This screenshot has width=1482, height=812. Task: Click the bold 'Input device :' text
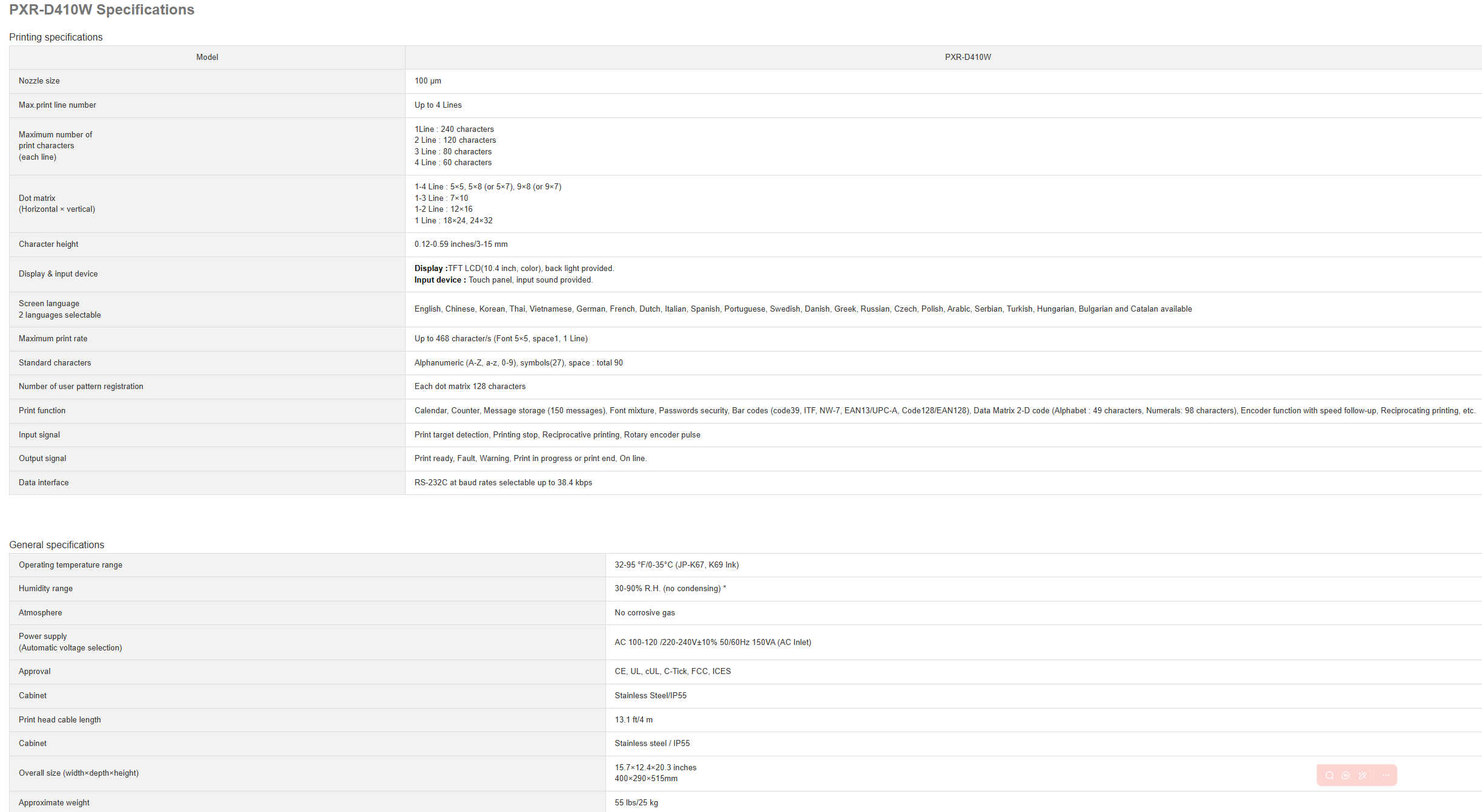click(x=440, y=280)
